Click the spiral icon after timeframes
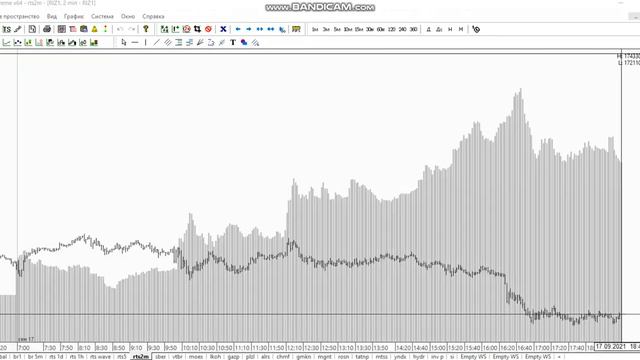The image size is (640, 360). tap(476, 29)
